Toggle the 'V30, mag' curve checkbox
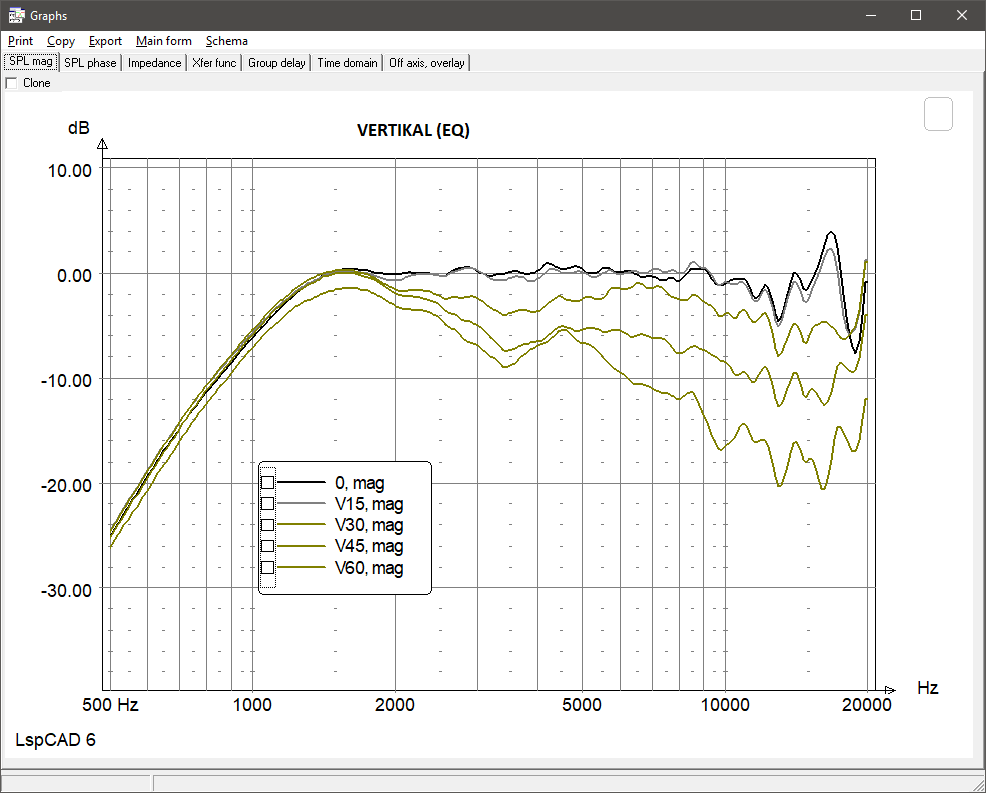986x793 pixels. 266,524
